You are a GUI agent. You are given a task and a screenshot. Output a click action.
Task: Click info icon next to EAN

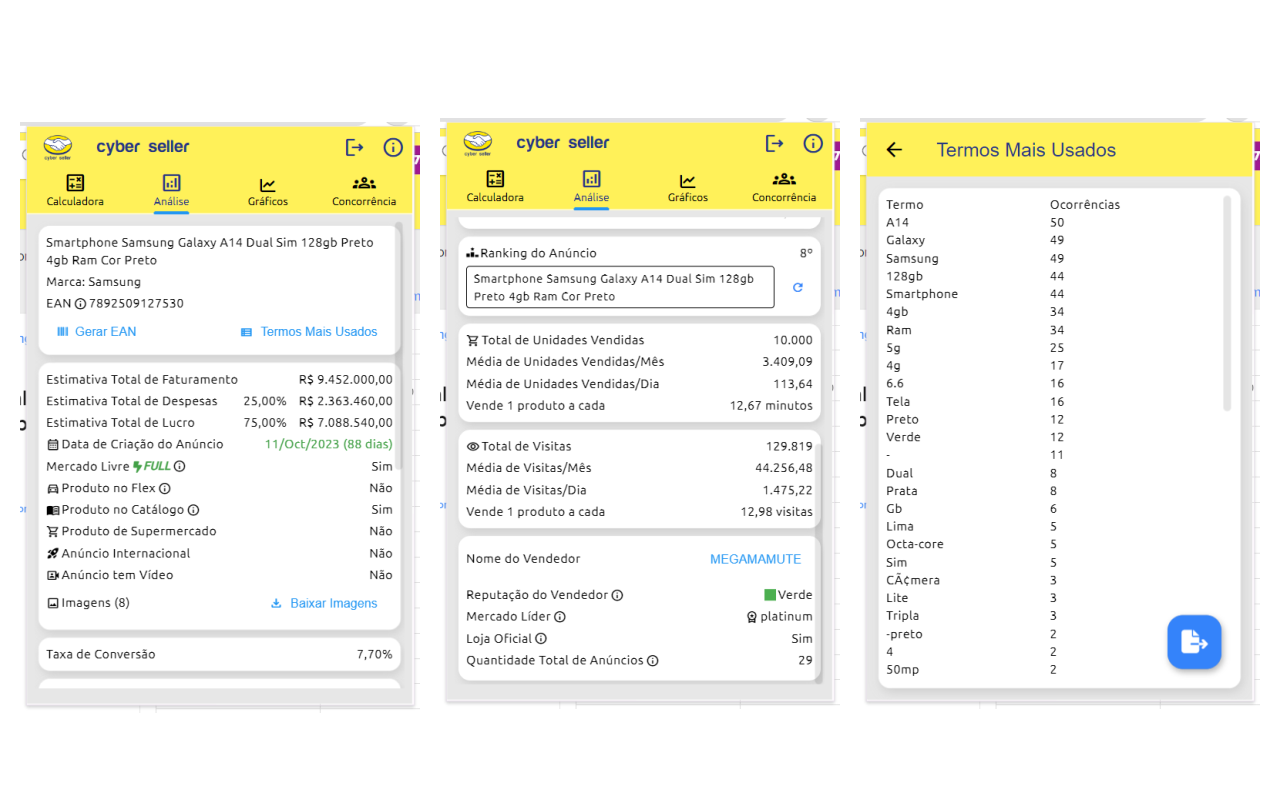coord(81,304)
